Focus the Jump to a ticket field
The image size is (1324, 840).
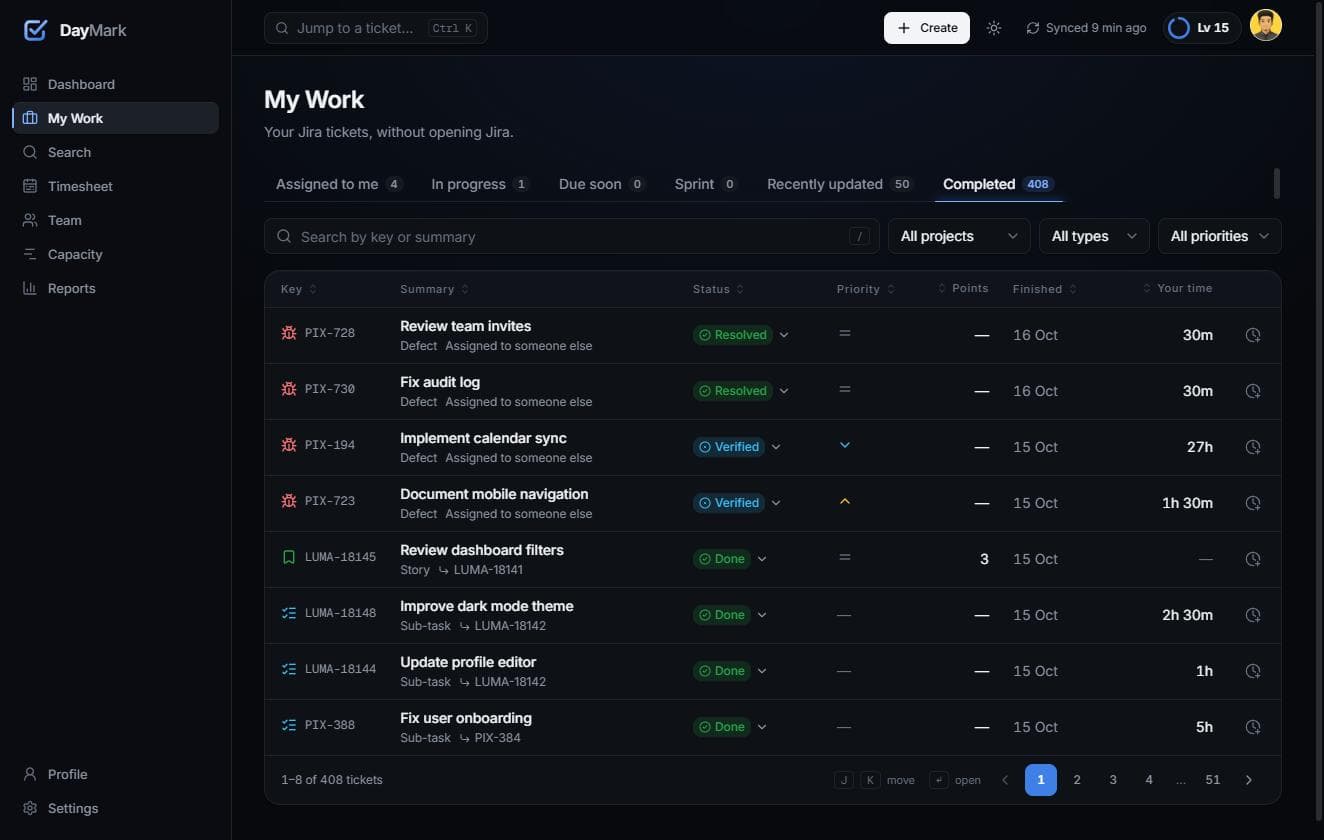376,28
